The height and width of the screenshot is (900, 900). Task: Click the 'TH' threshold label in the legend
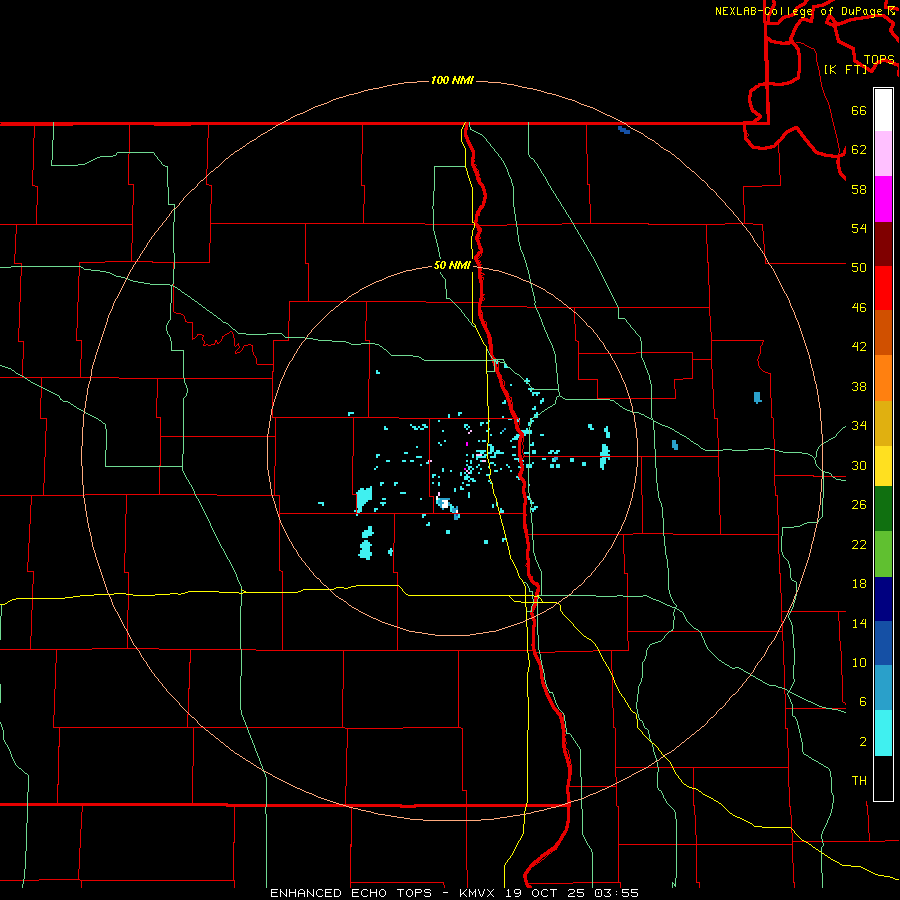click(859, 780)
